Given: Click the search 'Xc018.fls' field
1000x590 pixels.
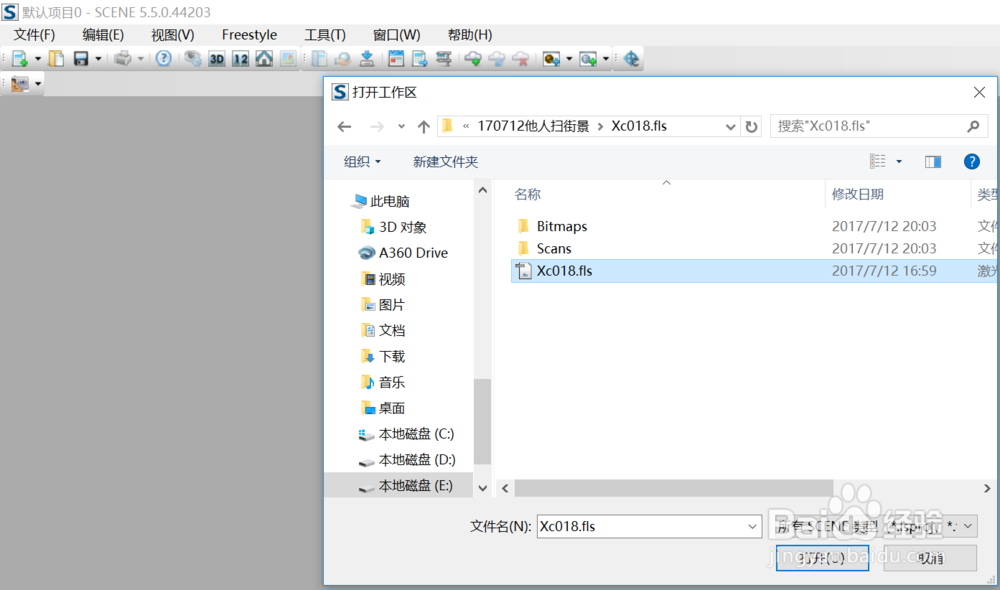Looking at the screenshot, I should pyautogui.click(x=879, y=126).
